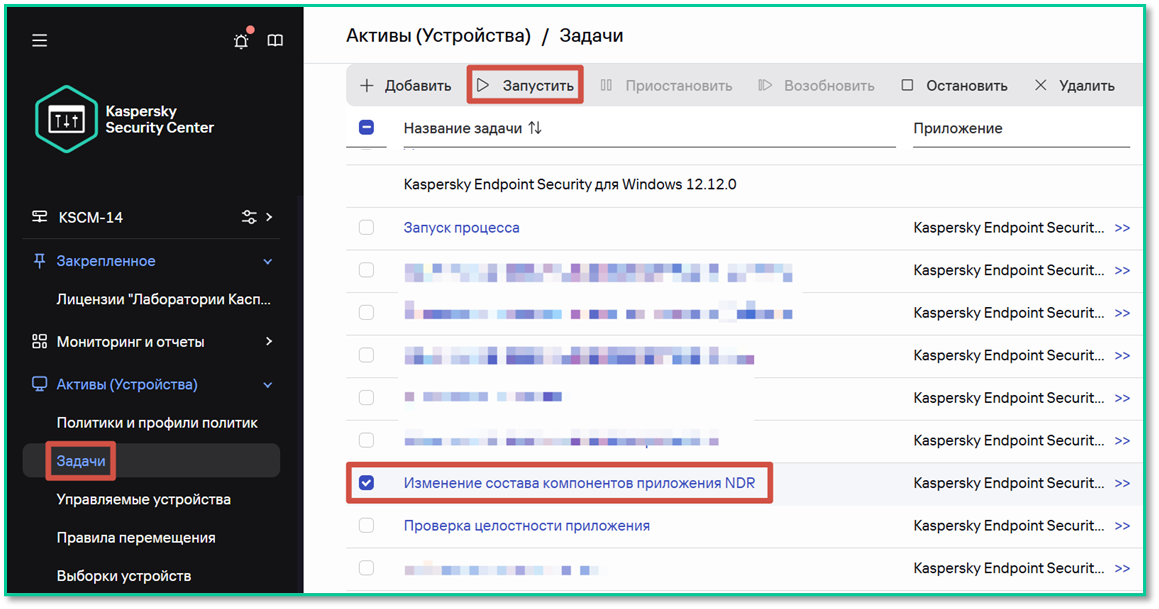The image size is (1159, 609).
Task: Click the Мониторинг и отчеты dashboard icon
Action: 39,341
